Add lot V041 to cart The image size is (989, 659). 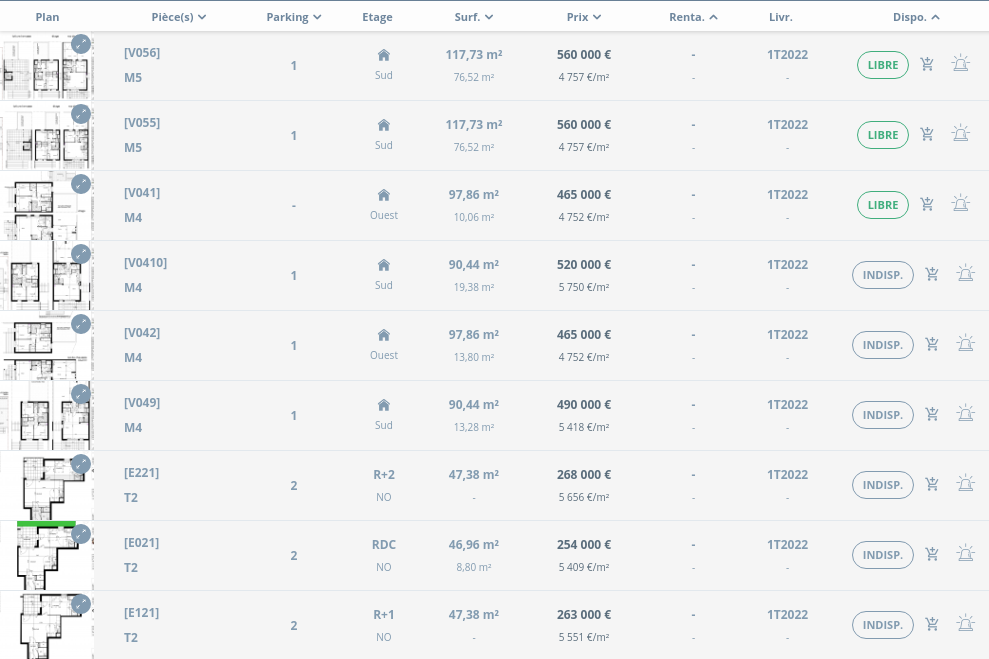coord(927,205)
